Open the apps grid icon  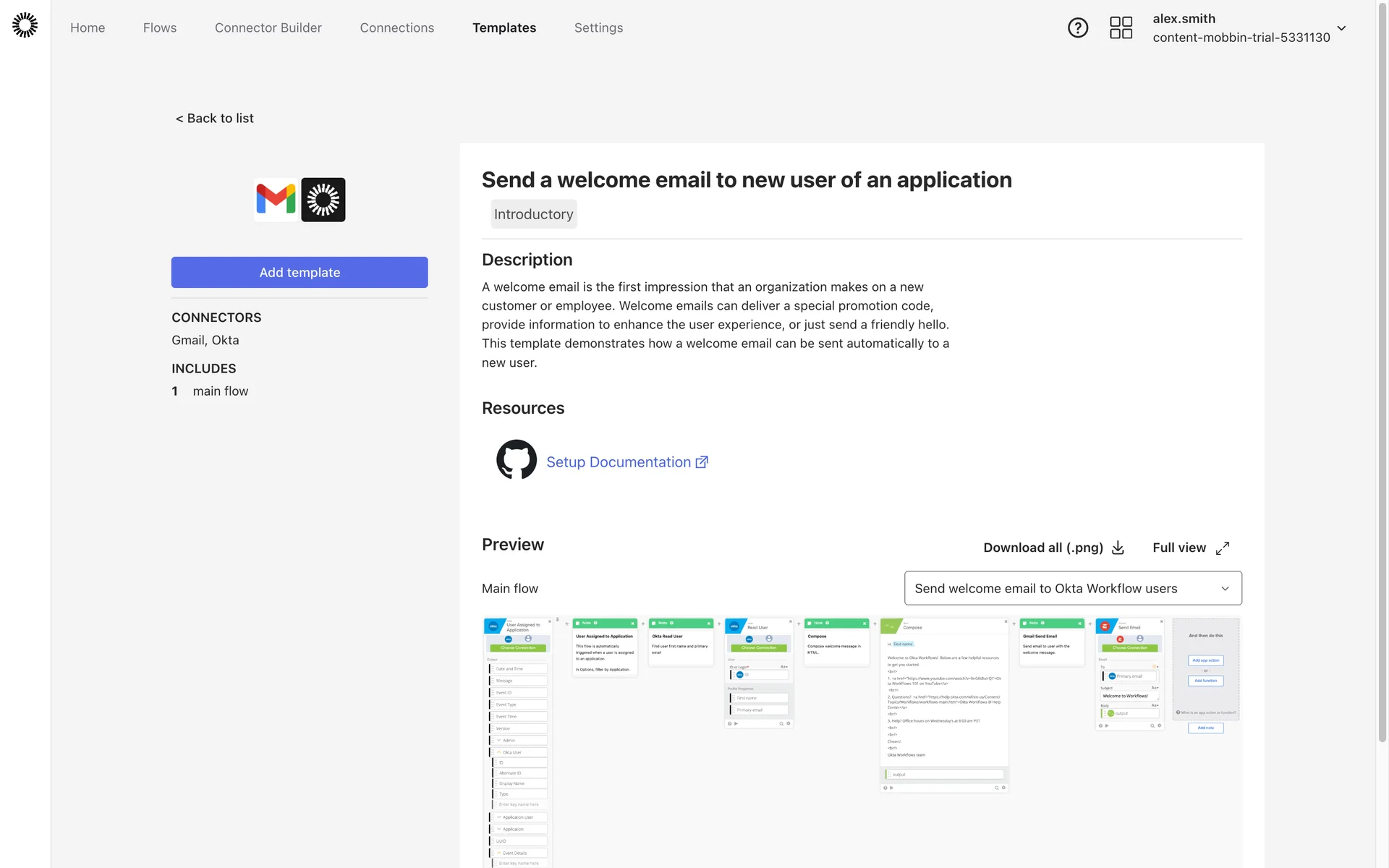pyautogui.click(x=1121, y=28)
